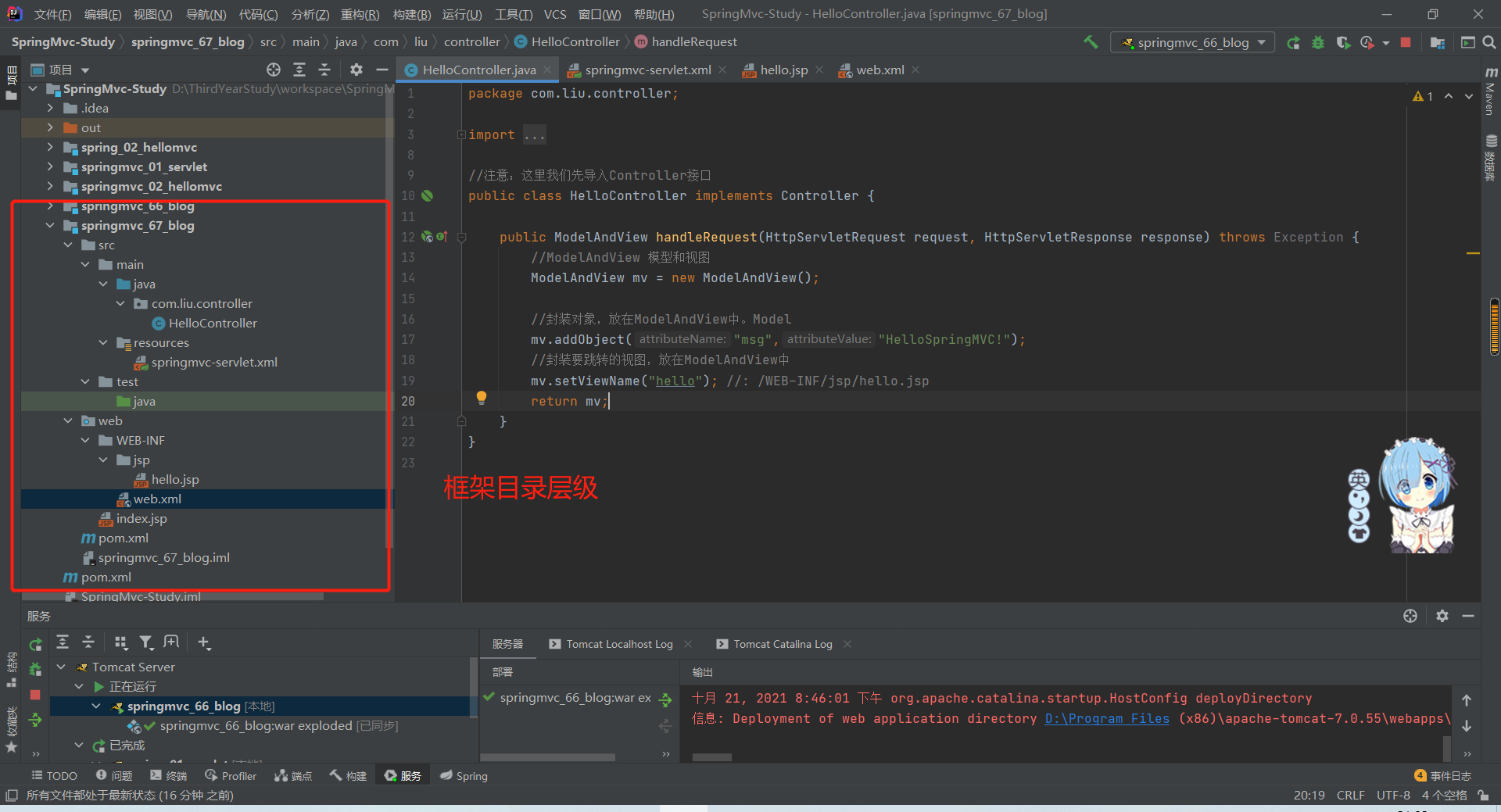Open Tomcat Localhost Log tab

click(x=618, y=644)
